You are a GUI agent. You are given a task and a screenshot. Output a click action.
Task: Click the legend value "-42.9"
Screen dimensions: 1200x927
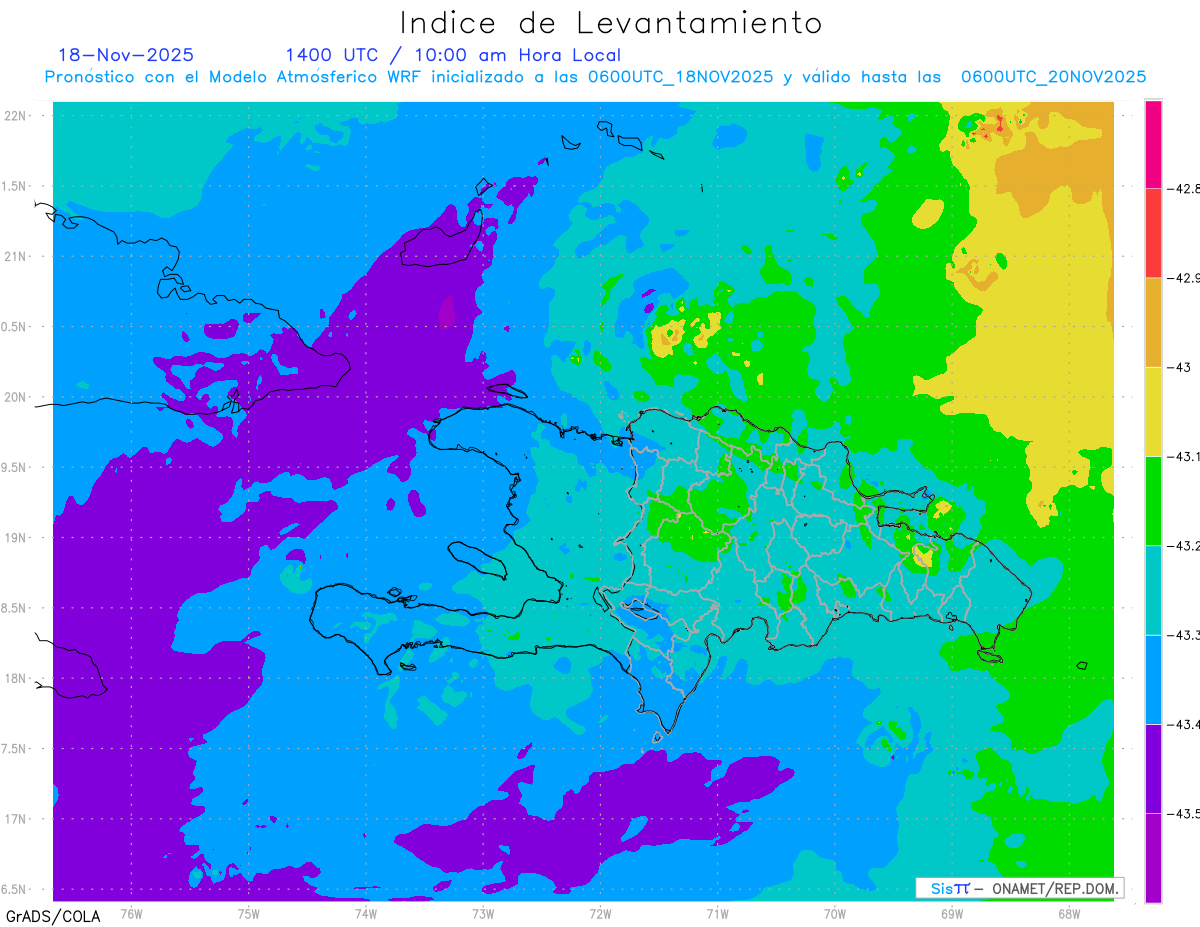pos(1183,278)
